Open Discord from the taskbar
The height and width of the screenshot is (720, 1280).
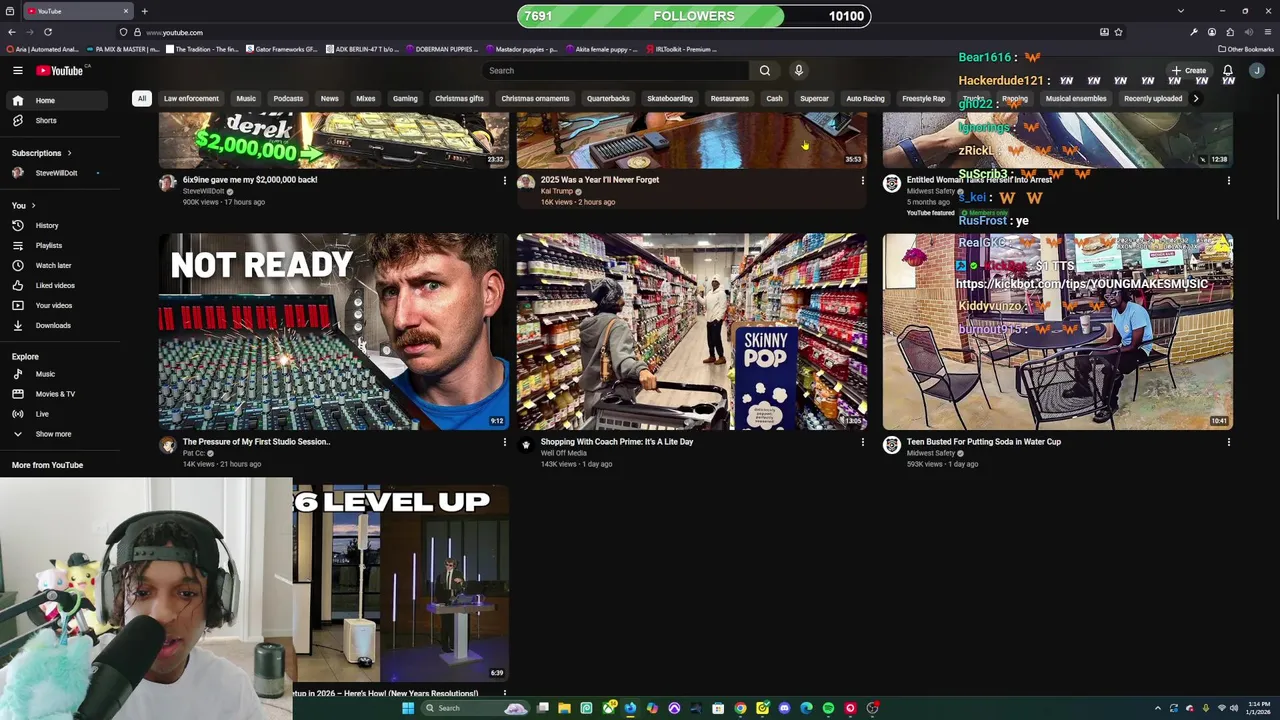(784, 708)
